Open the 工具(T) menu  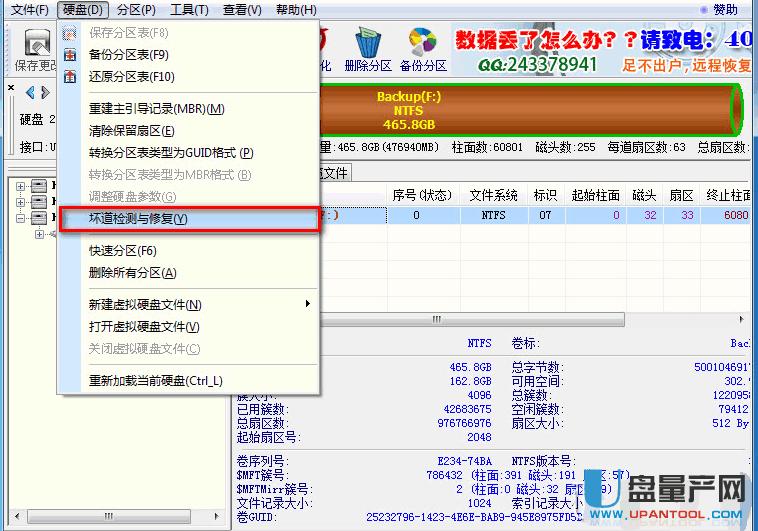tap(189, 10)
